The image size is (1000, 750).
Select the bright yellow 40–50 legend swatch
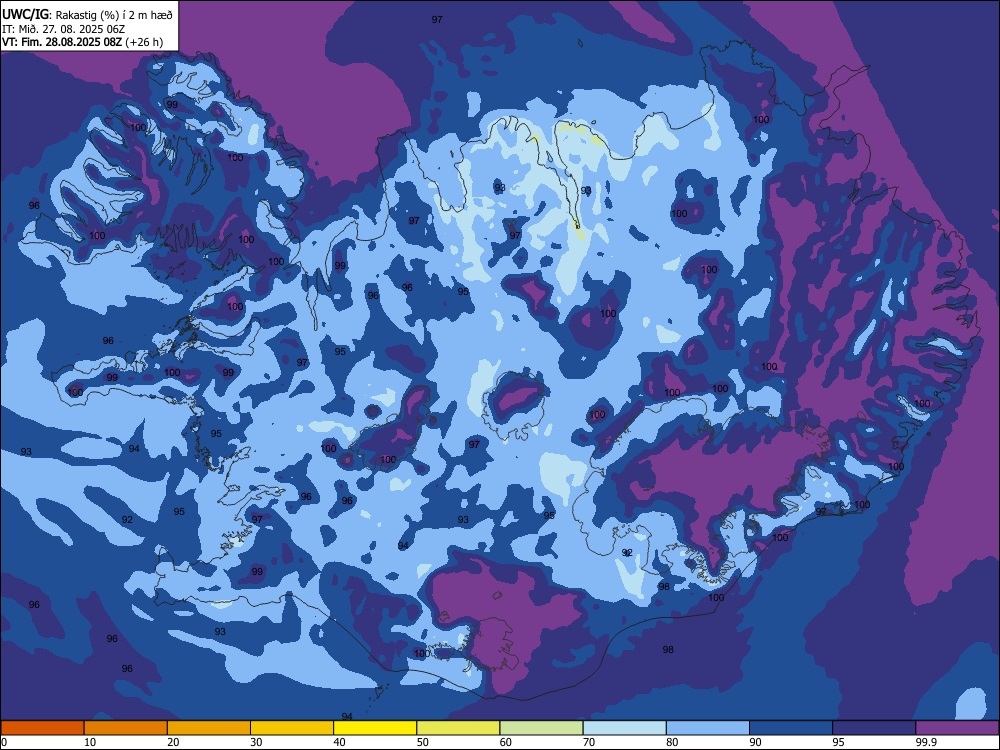point(375,728)
